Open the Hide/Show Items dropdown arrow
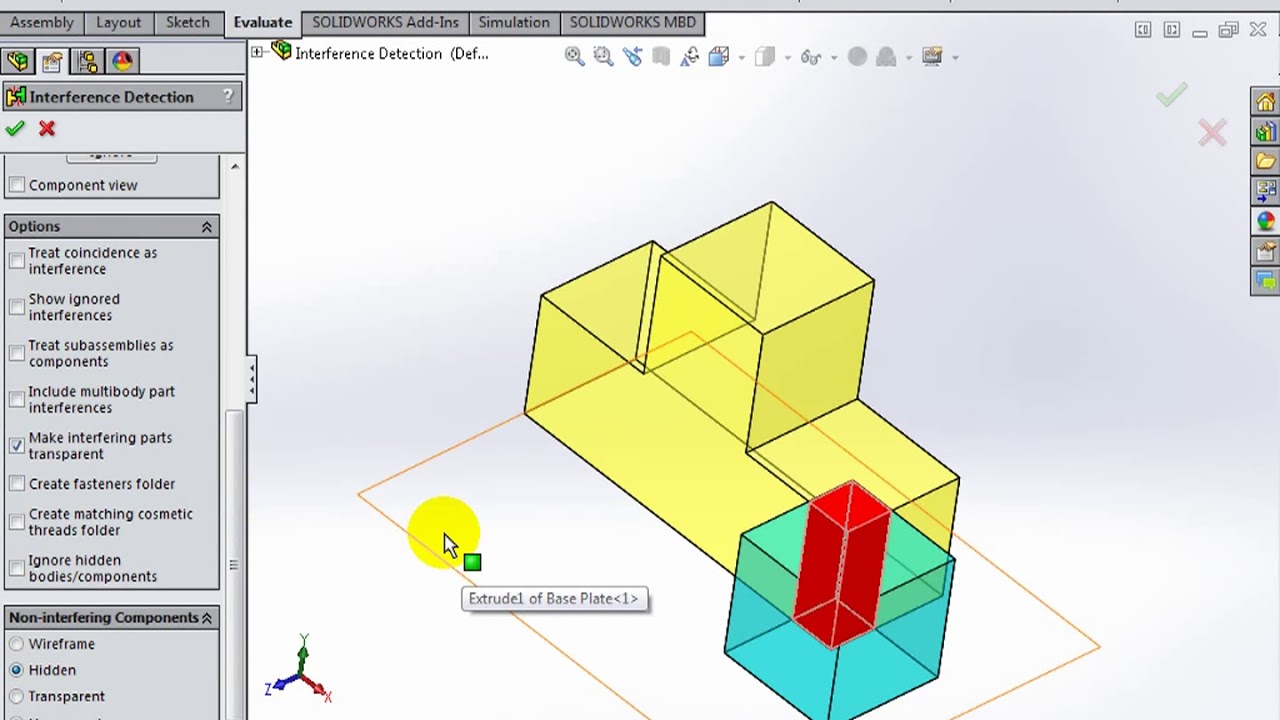This screenshot has height=720, width=1280. (x=832, y=58)
